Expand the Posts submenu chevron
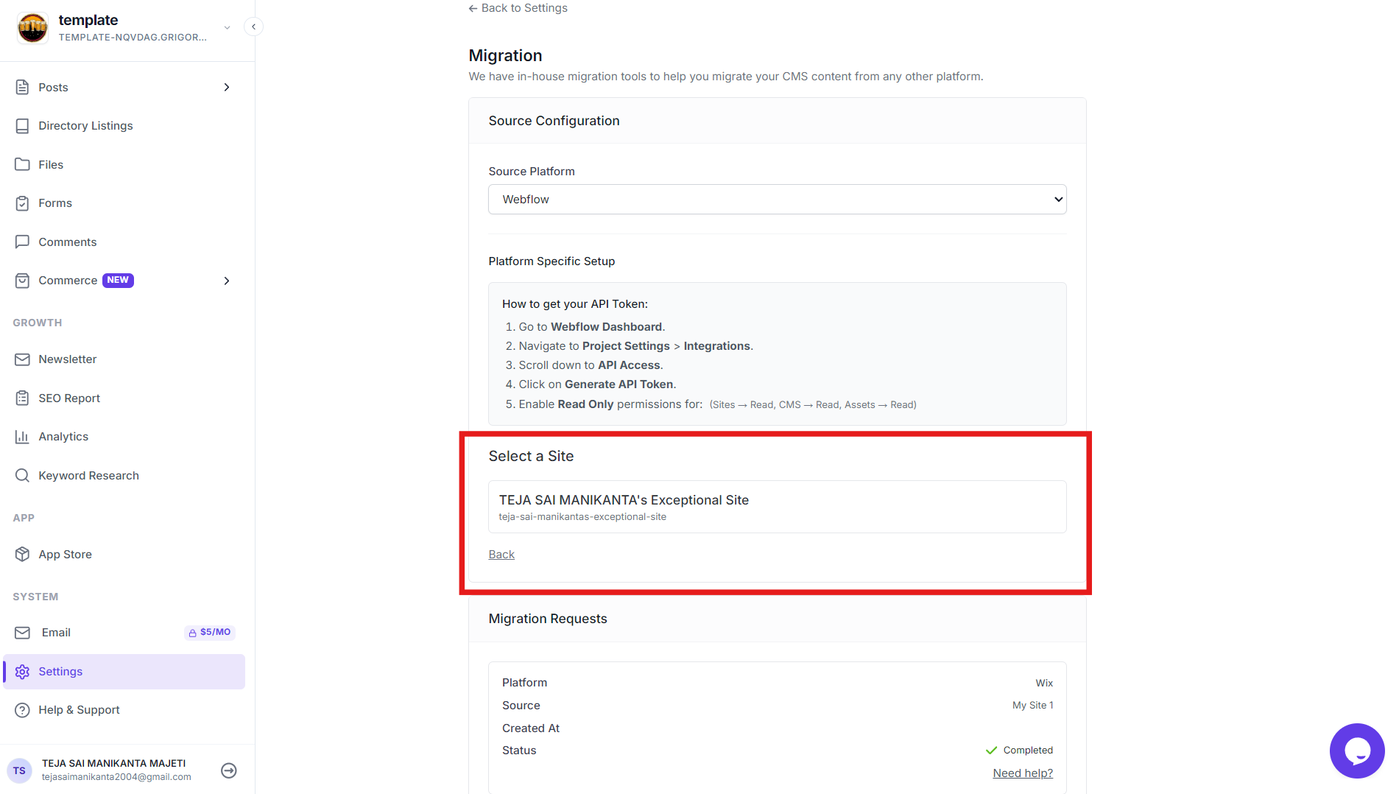This screenshot has height=794, width=1399. pos(227,87)
